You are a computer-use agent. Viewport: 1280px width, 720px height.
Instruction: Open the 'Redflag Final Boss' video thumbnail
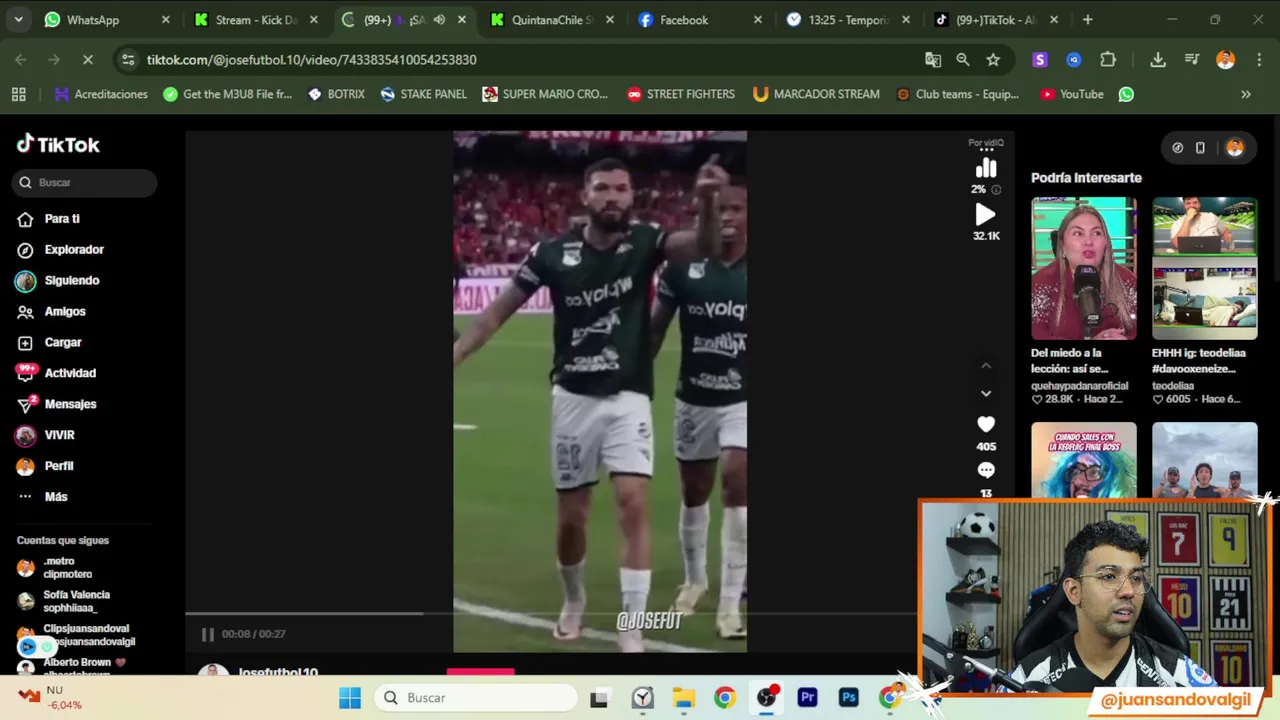click(x=1084, y=460)
